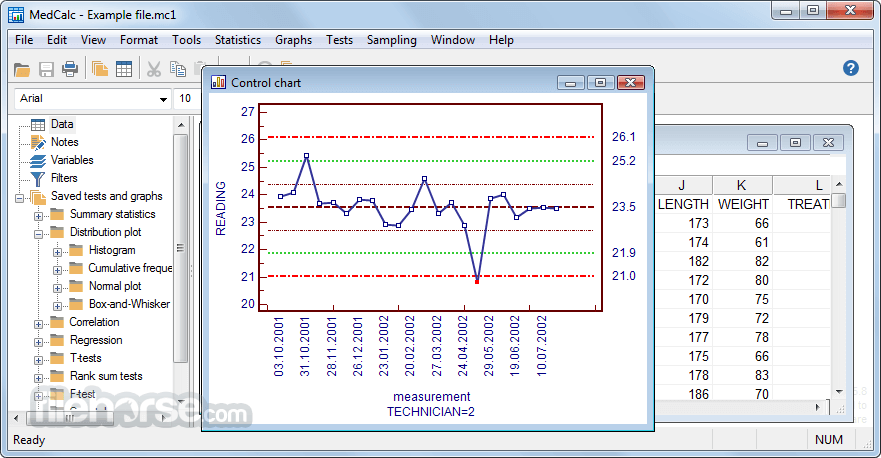Click the contents window toolbar icon
The height and width of the screenshot is (458, 881).
[x=99, y=69]
